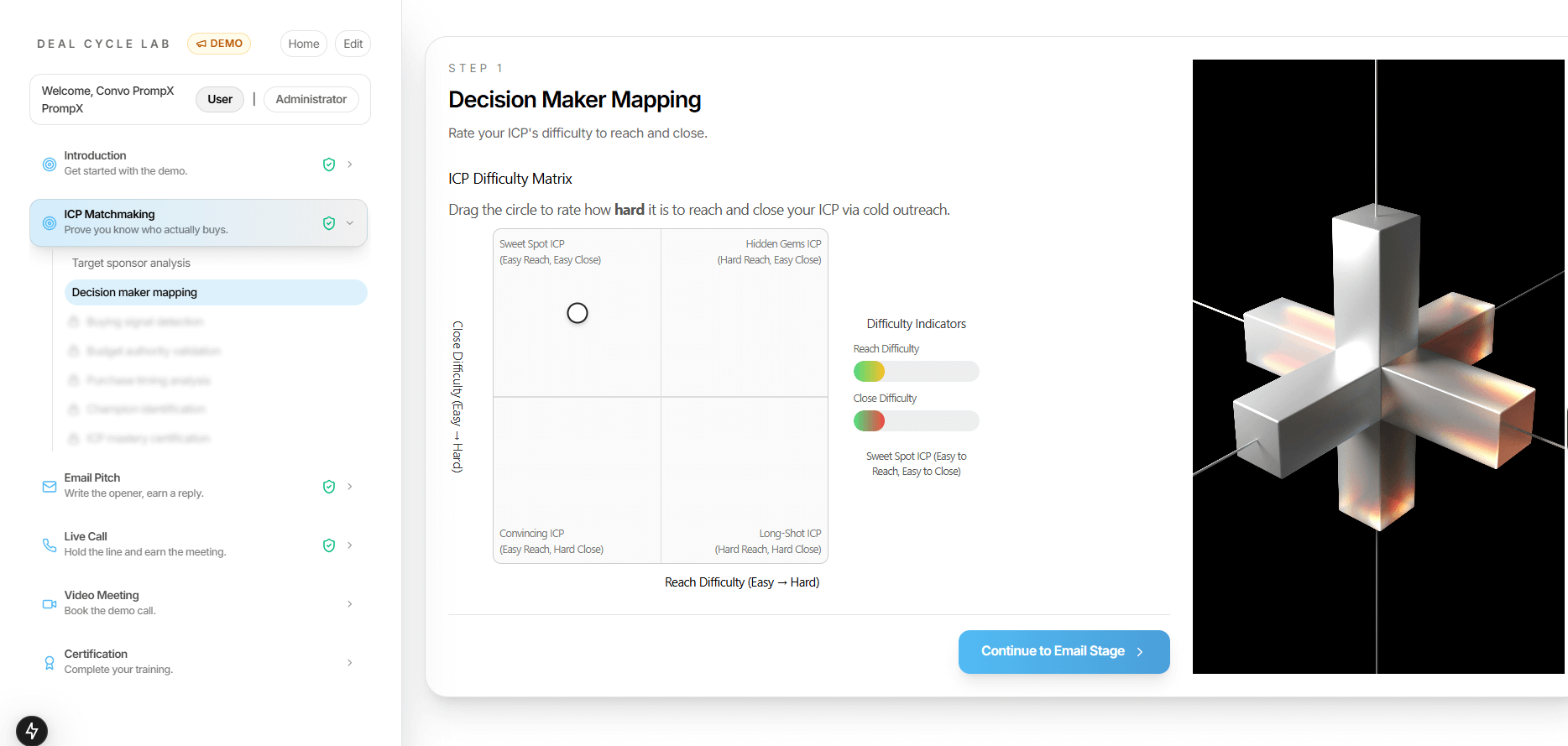Image resolution: width=1568 pixels, height=746 pixels.
Task: Open the Video Meeting stage
Action: (199, 603)
